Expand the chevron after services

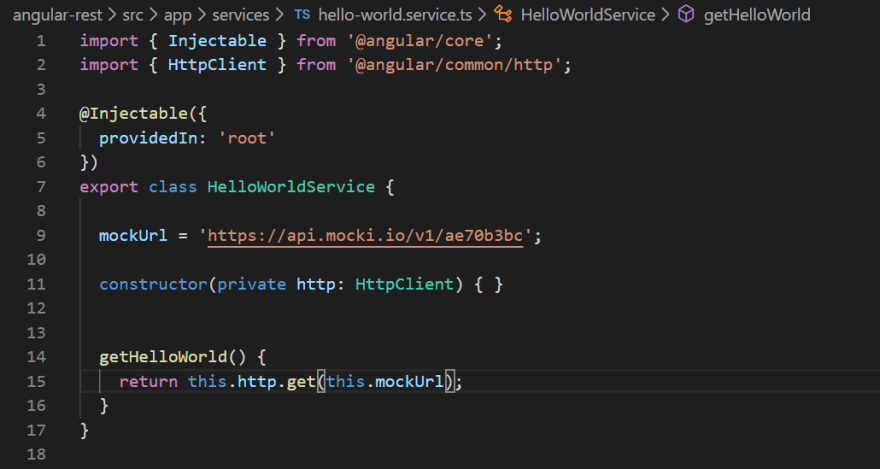[x=278, y=15]
